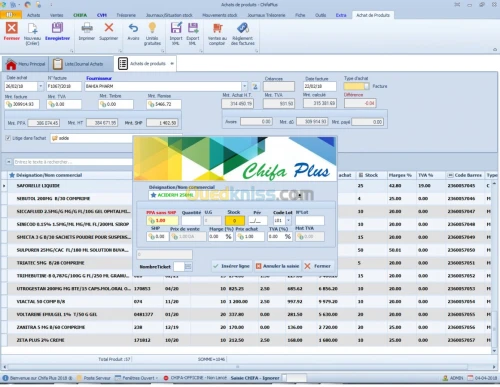Click the Code Barres column header
The width and height of the screenshot is (500, 387).
[x=465, y=175]
